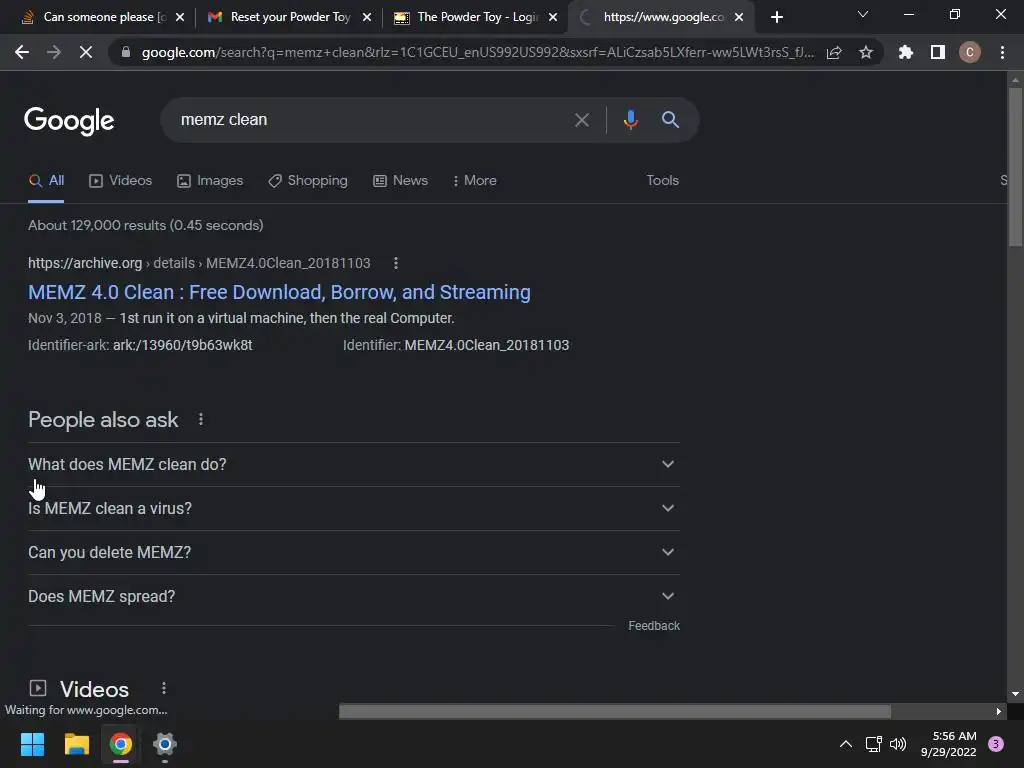The height and width of the screenshot is (768, 1024).
Task: Open People also ask options menu
Action: coord(200,419)
